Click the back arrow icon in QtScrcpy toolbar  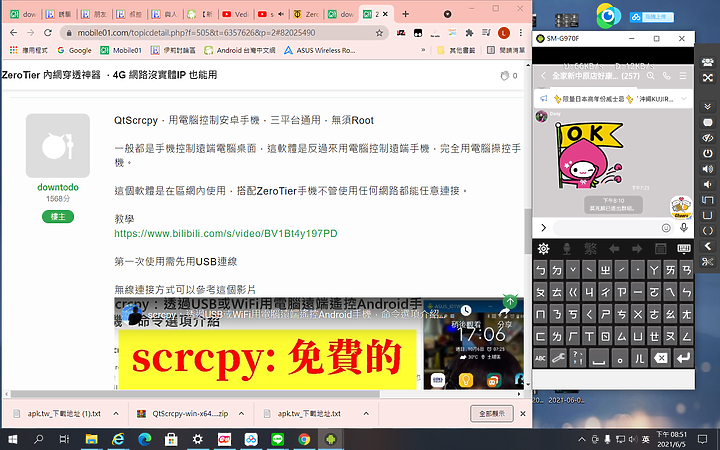click(x=707, y=247)
